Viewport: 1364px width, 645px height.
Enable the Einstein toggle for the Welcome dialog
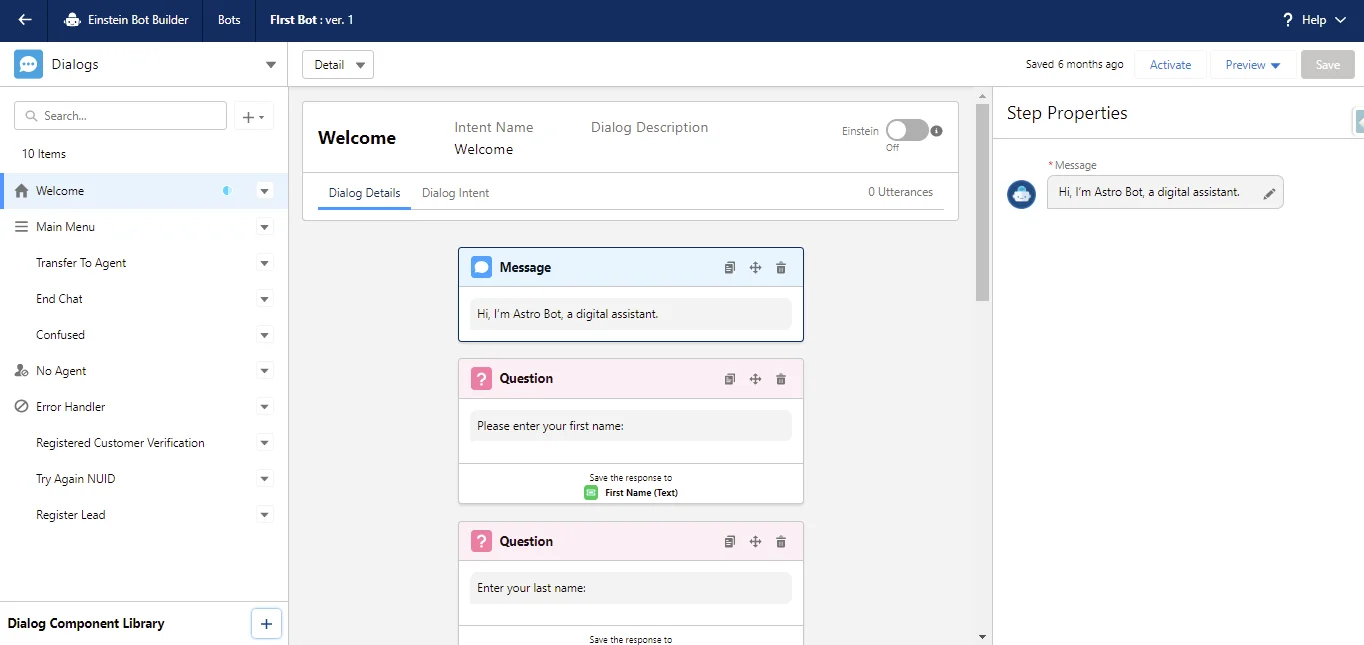coord(908,130)
